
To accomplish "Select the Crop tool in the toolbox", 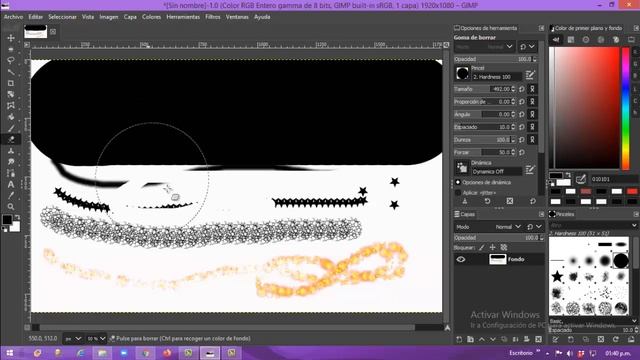I will pos(11,83).
